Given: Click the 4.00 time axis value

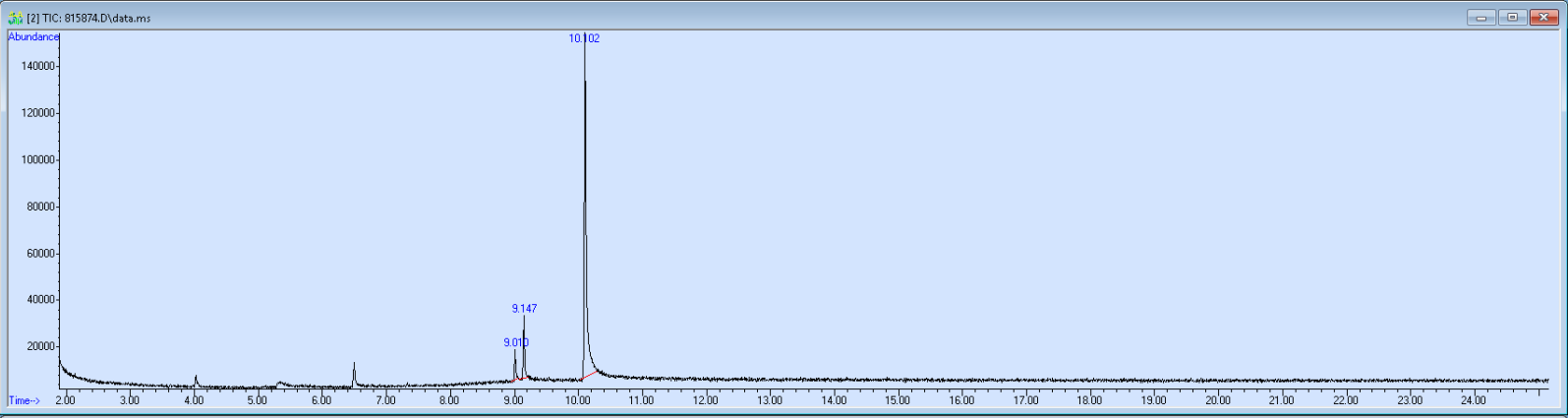Looking at the screenshot, I should pyautogui.click(x=194, y=400).
